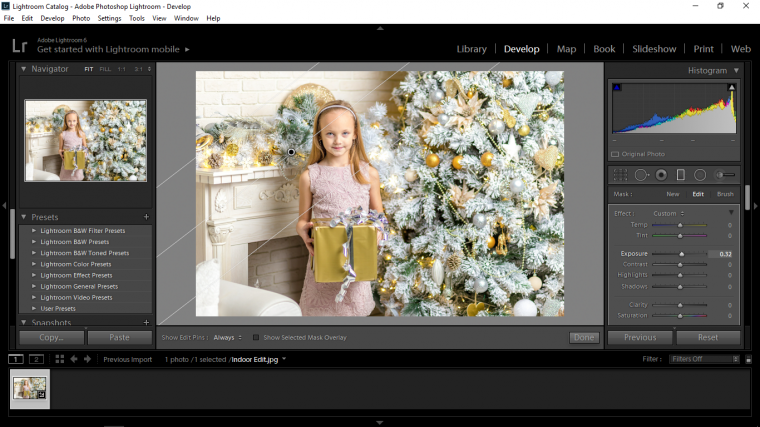Screen dimensions: 760x427
Task: Go back with filmstrip left arrow
Action: tap(74, 359)
